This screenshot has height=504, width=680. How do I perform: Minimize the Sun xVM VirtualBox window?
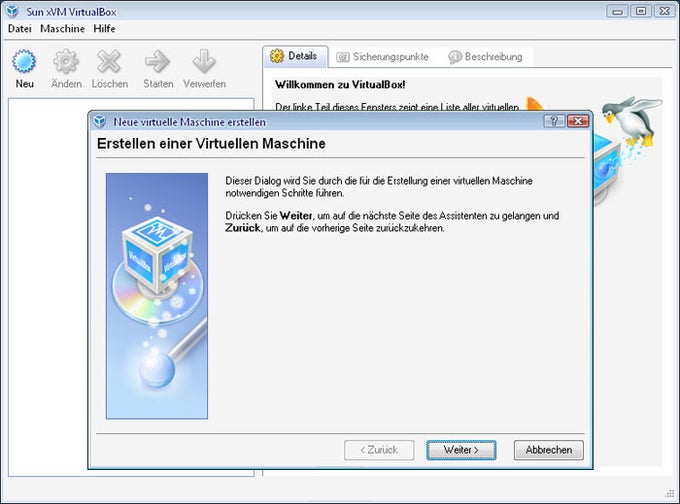pos(618,11)
